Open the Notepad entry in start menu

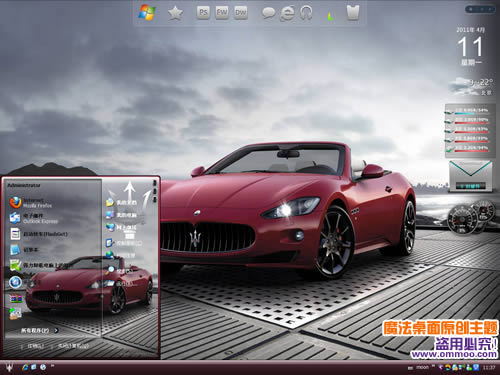tap(24, 250)
